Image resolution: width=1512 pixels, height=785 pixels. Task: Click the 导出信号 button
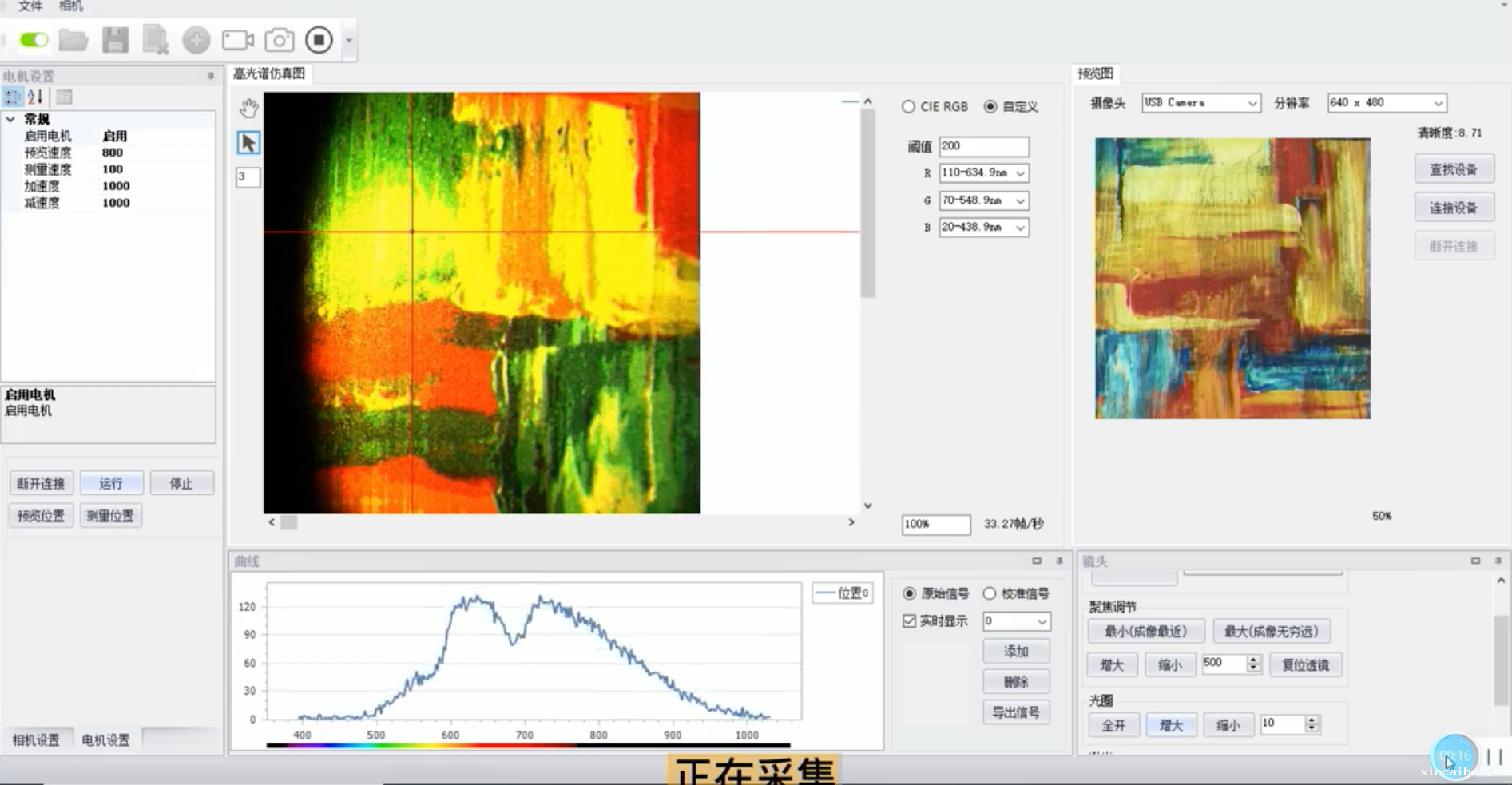(1016, 712)
